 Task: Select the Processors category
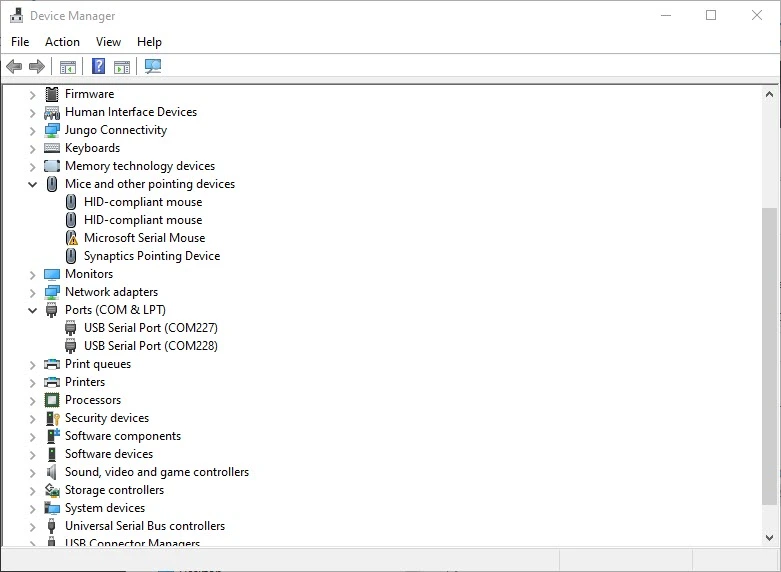[93, 400]
